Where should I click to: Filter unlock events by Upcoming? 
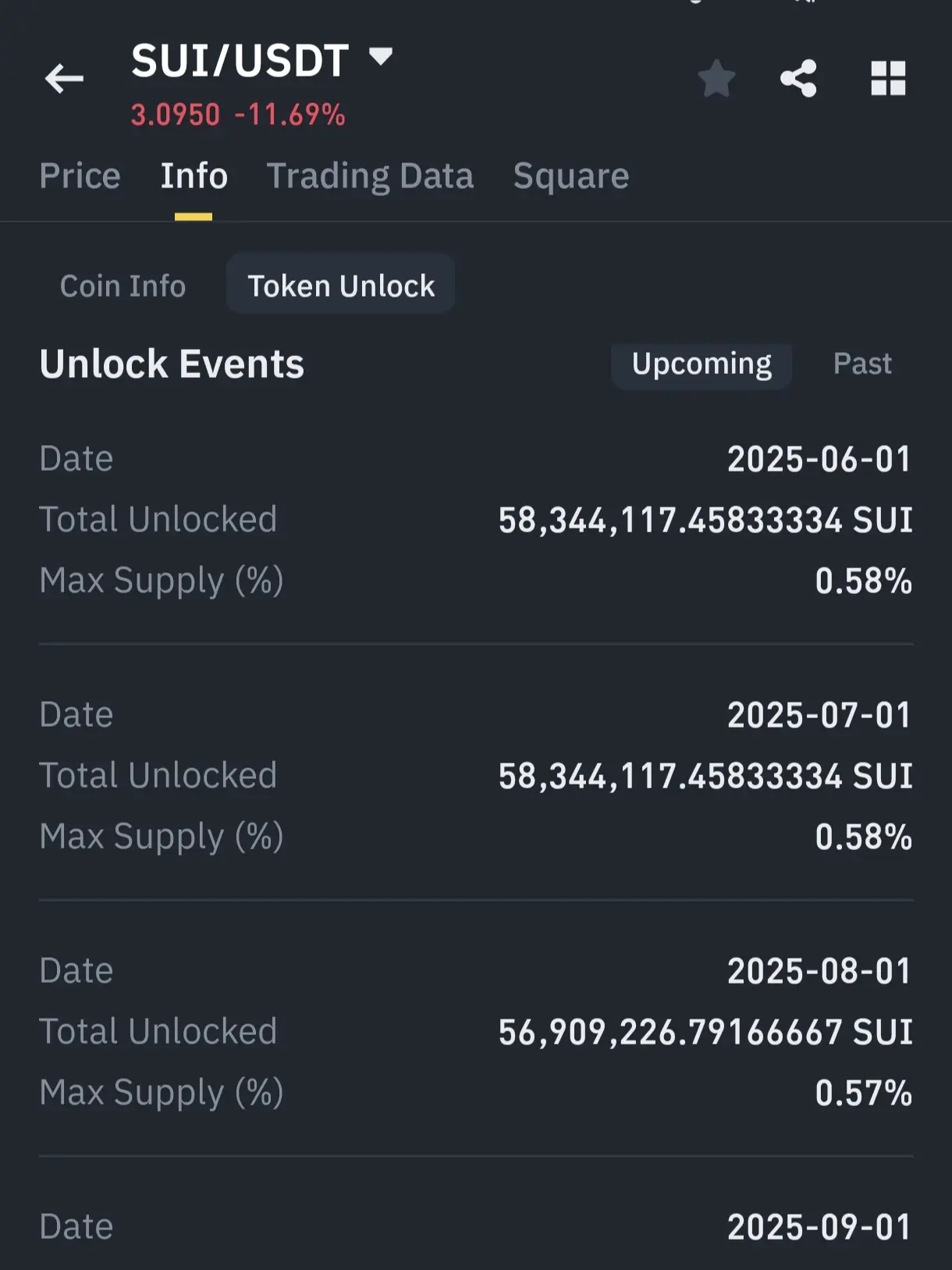tap(702, 365)
